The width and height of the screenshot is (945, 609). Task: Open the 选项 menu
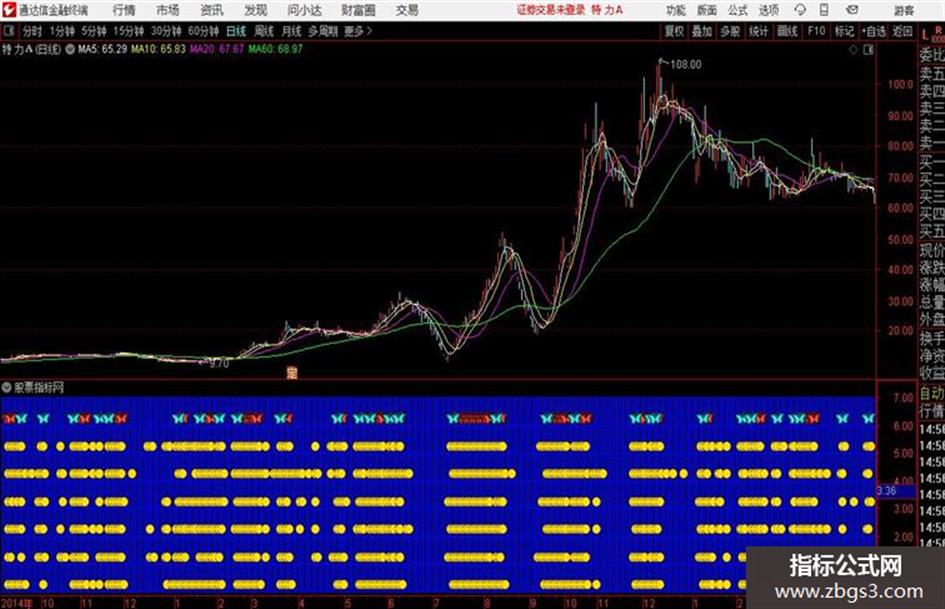click(768, 10)
